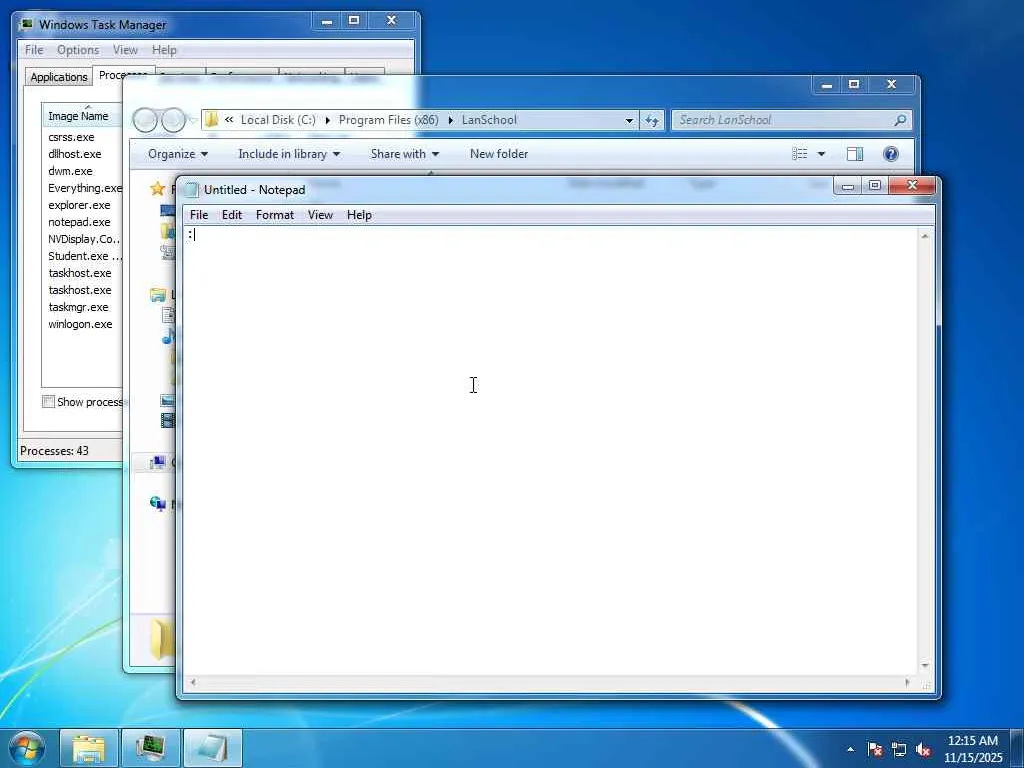Screen dimensions: 1024x768
Task: Open view options dropdown arrow
Action: (x=821, y=154)
